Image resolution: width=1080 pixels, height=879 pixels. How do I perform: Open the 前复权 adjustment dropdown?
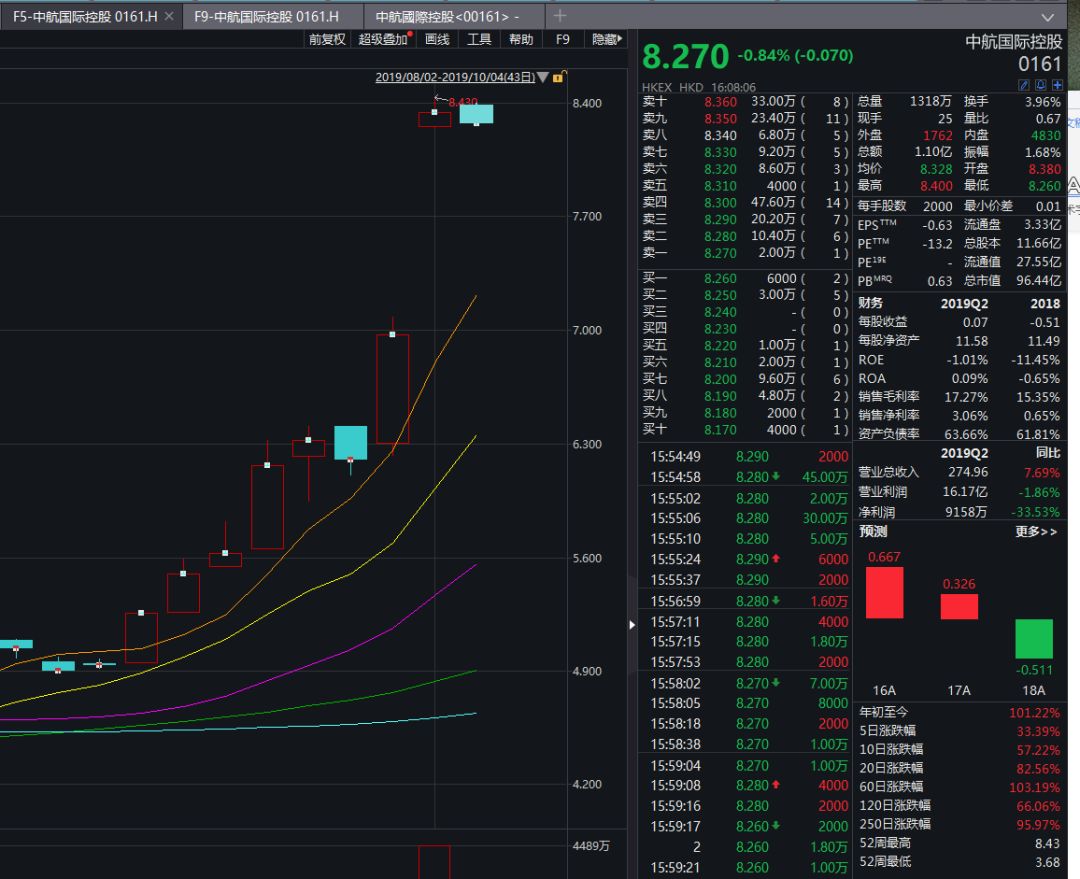tap(327, 39)
